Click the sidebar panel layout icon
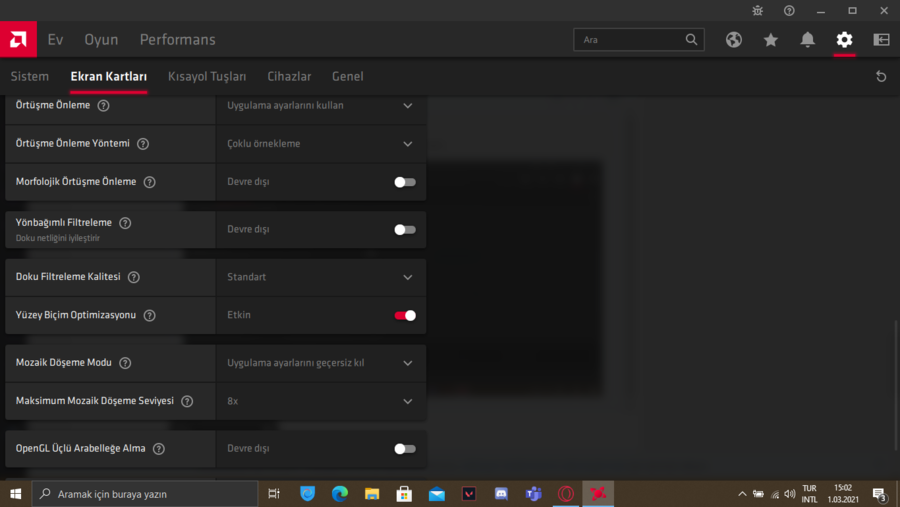The image size is (900, 507). click(x=881, y=40)
